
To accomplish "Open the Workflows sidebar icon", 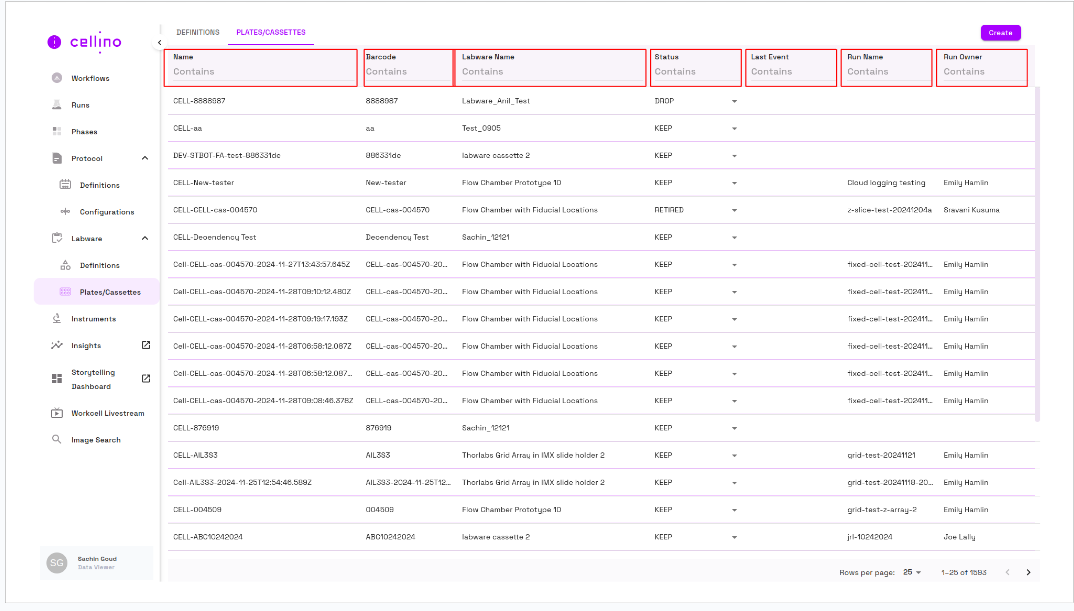I will 57,78.
